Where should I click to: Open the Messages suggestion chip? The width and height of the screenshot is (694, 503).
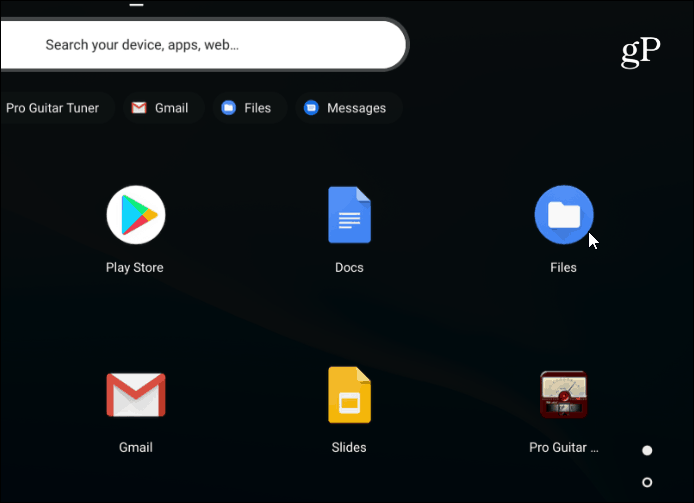349,108
